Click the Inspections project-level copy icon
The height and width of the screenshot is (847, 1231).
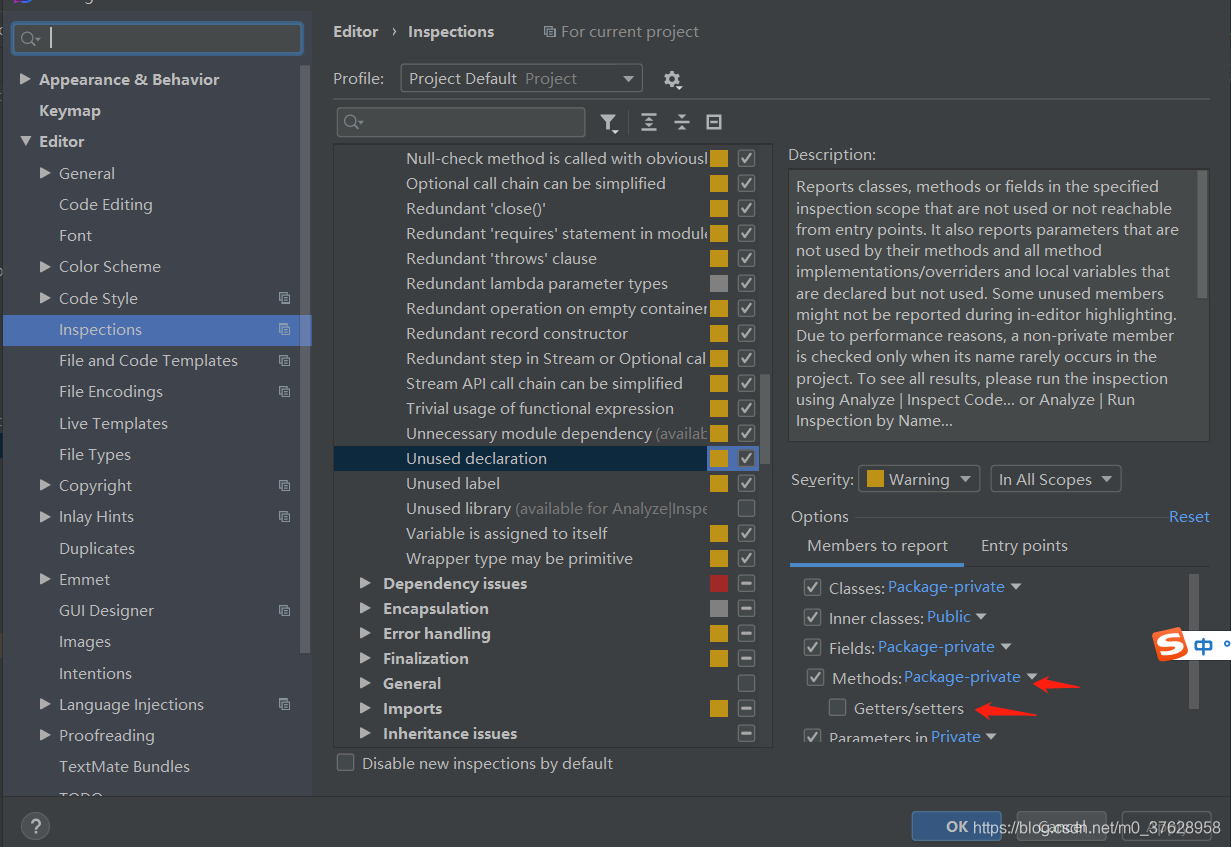[x=284, y=329]
